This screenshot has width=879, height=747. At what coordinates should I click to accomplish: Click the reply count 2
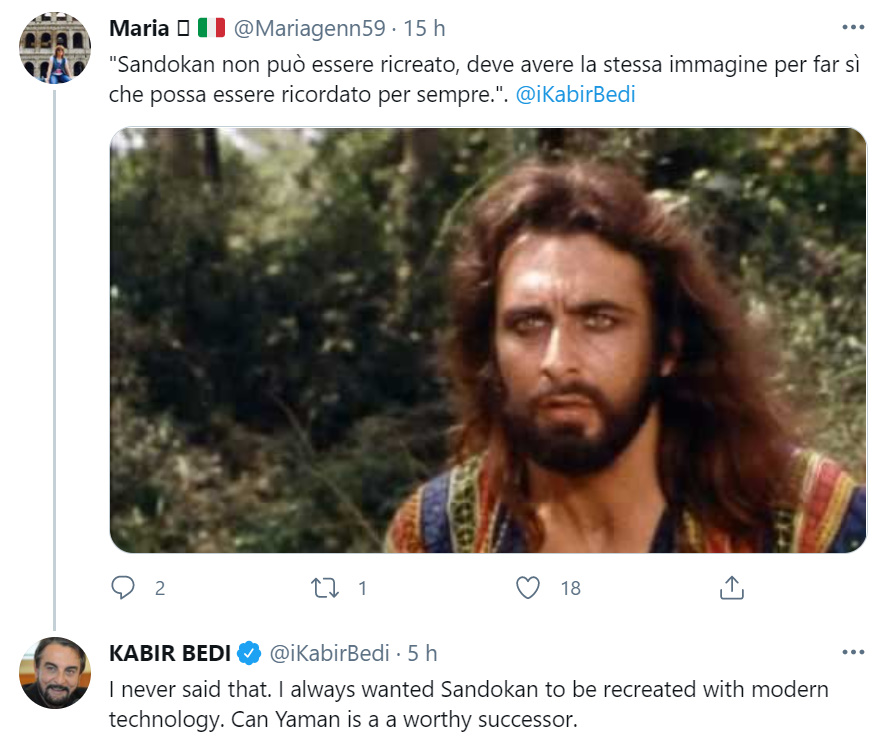[x=159, y=588]
